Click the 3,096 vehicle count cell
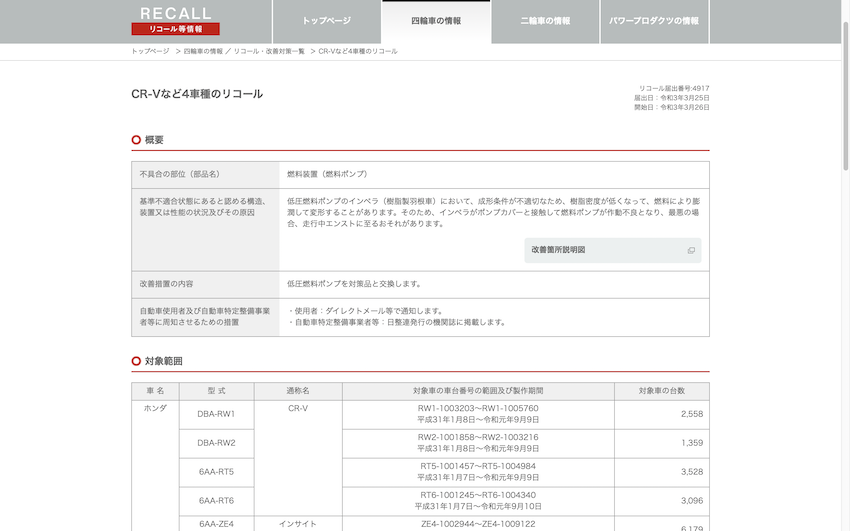The image size is (850, 531). pyautogui.click(x=662, y=501)
